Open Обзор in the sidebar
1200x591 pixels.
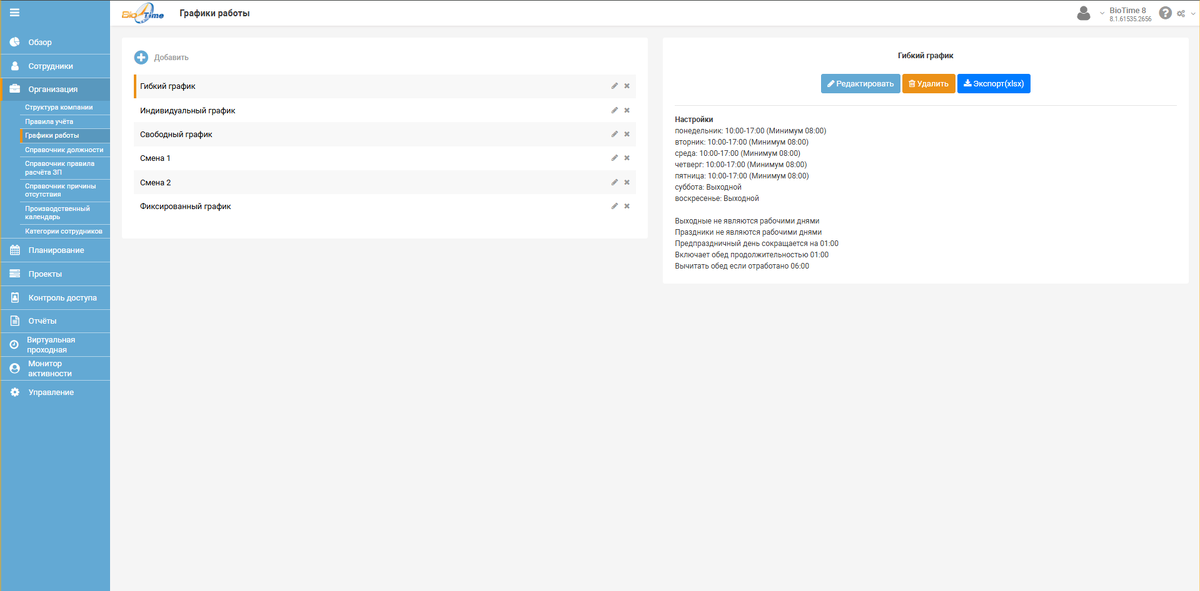point(55,42)
